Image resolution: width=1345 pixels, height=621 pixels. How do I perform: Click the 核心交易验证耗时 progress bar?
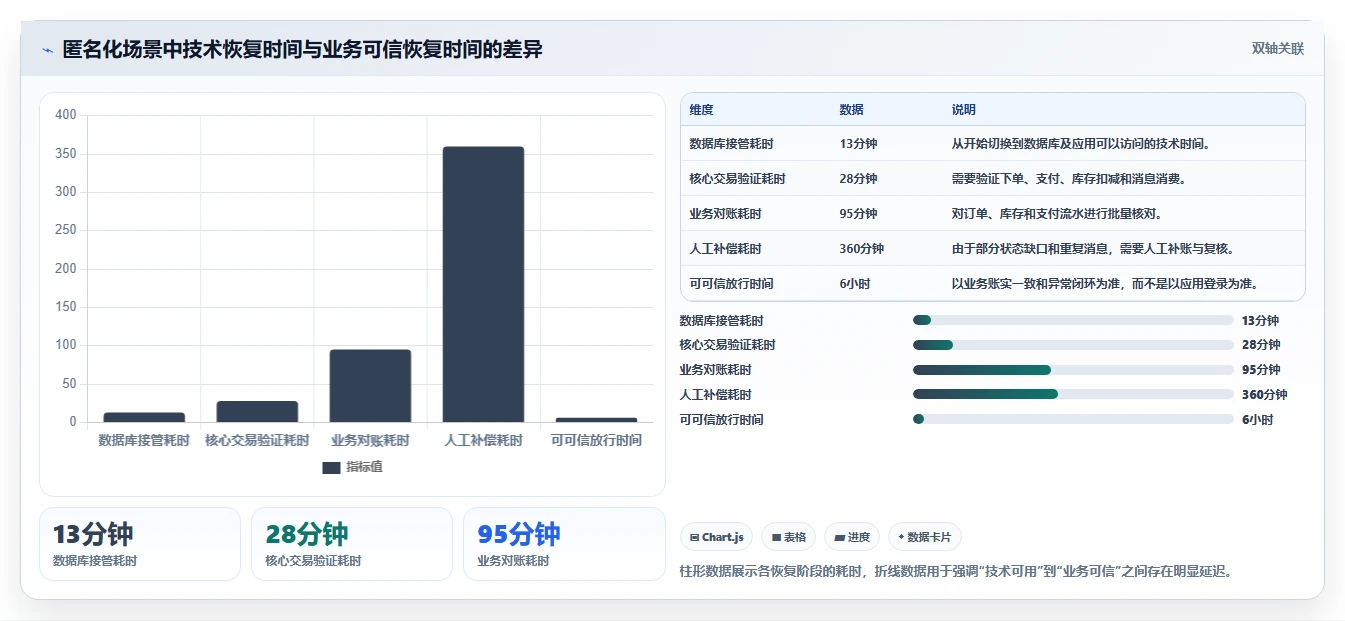[1073, 345]
